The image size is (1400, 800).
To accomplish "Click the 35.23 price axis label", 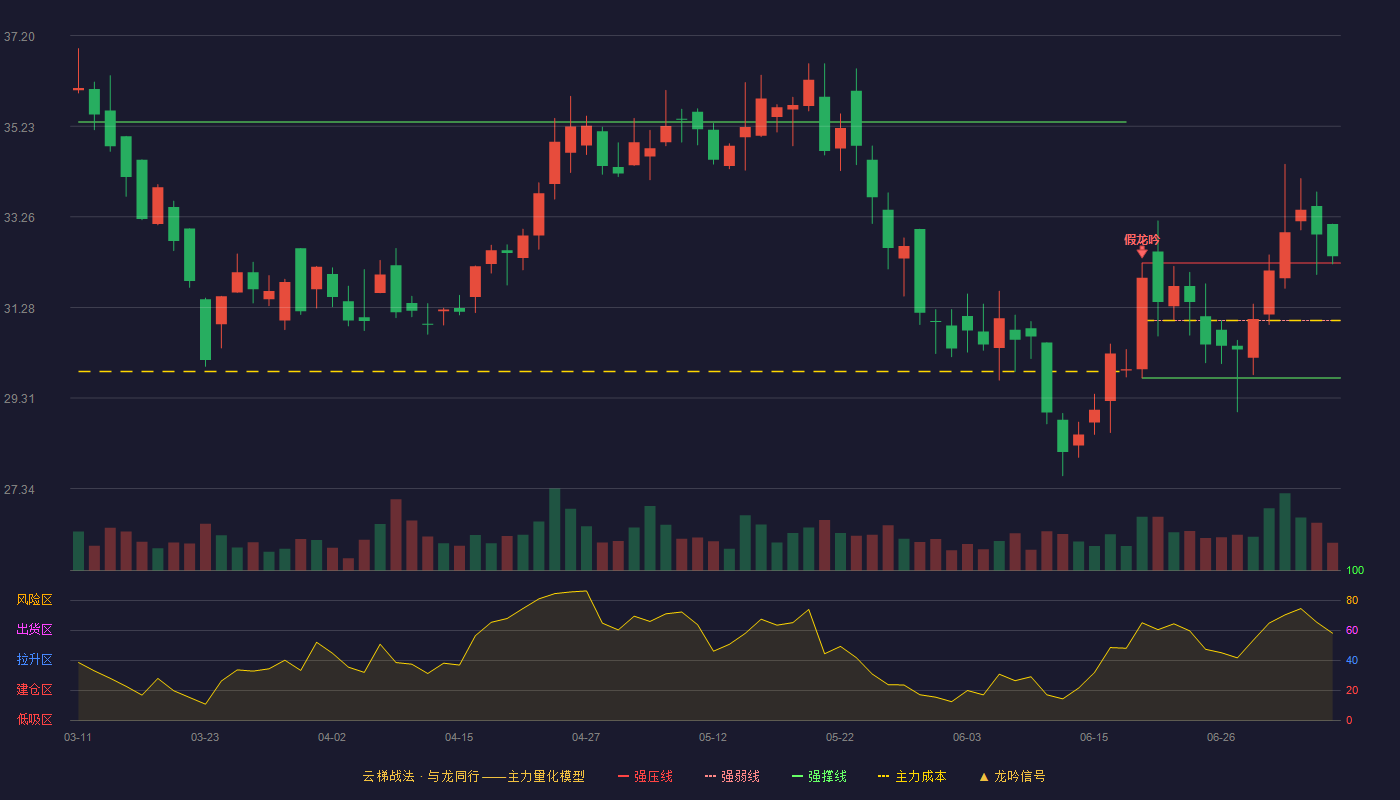I will (x=19, y=127).
